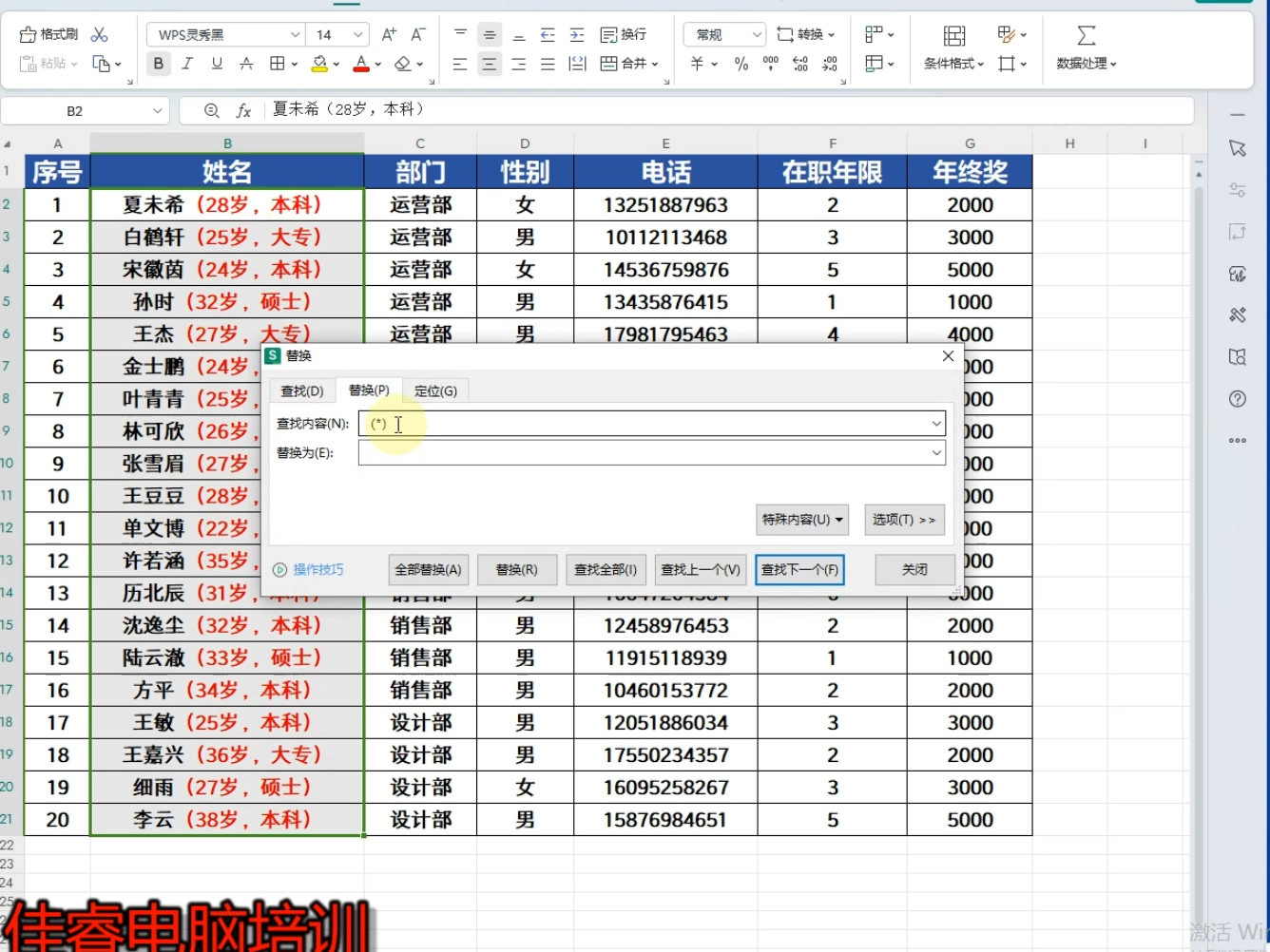Click the 查找全部(I) button
Viewport: 1270px width, 952px height.
tap(606, 570)
